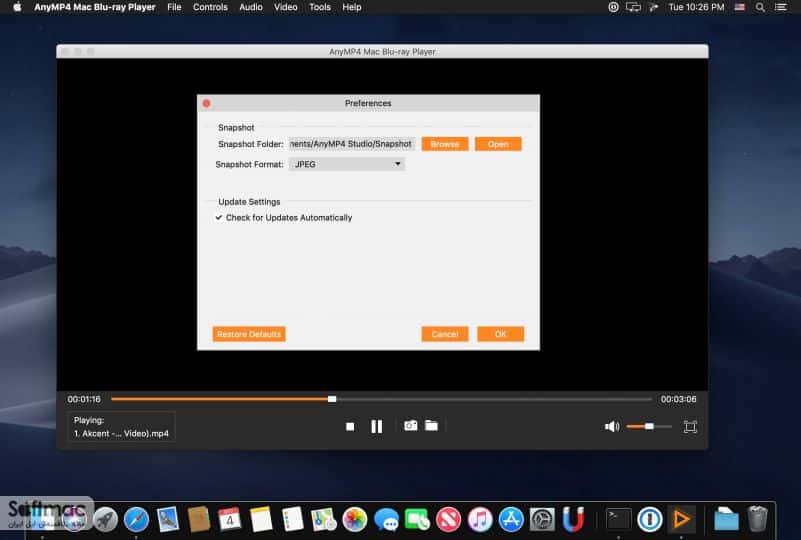Open Terminal icon in Dock
801x540 pixels.
point(619,520)
